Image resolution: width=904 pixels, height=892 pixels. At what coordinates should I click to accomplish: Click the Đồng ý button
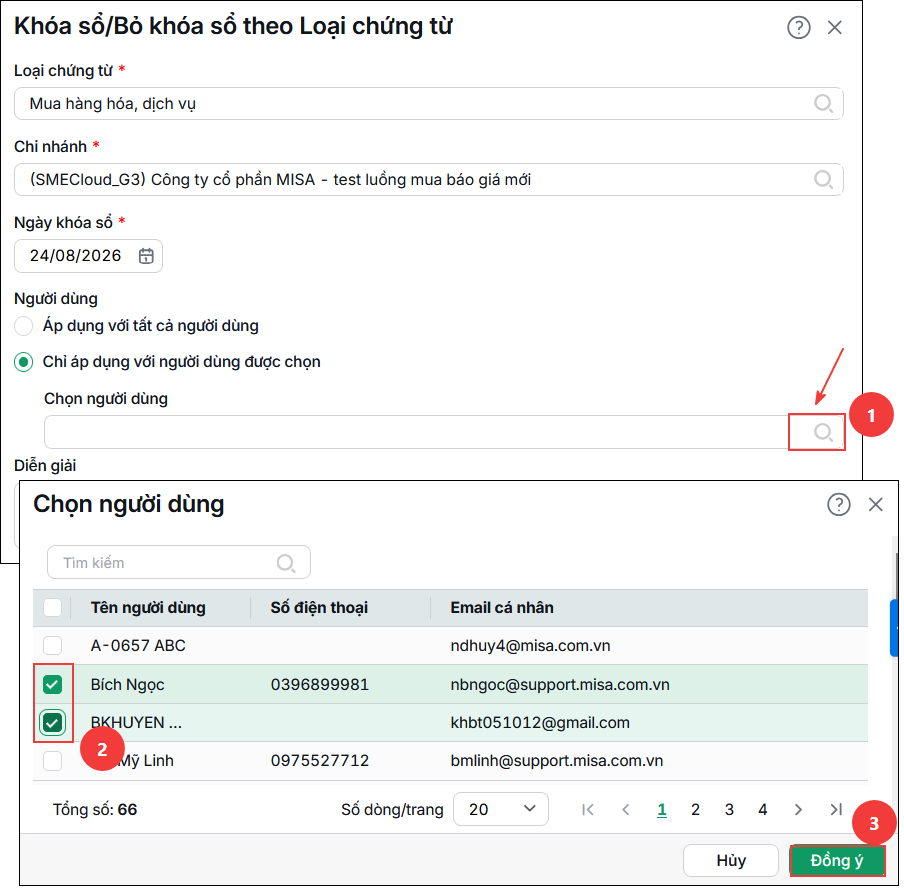(837, 860)
